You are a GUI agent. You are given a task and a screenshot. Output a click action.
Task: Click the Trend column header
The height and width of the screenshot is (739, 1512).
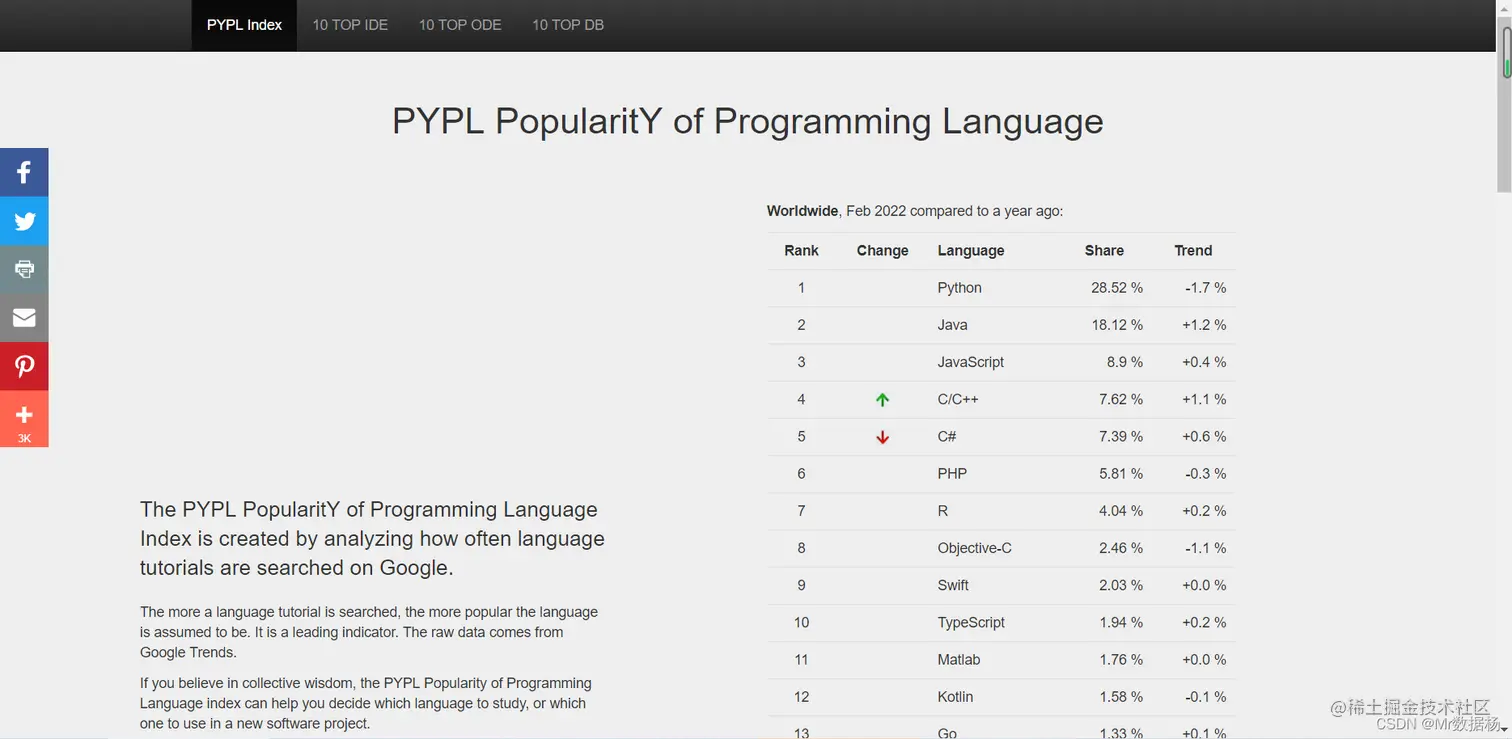pos(1193,251)
